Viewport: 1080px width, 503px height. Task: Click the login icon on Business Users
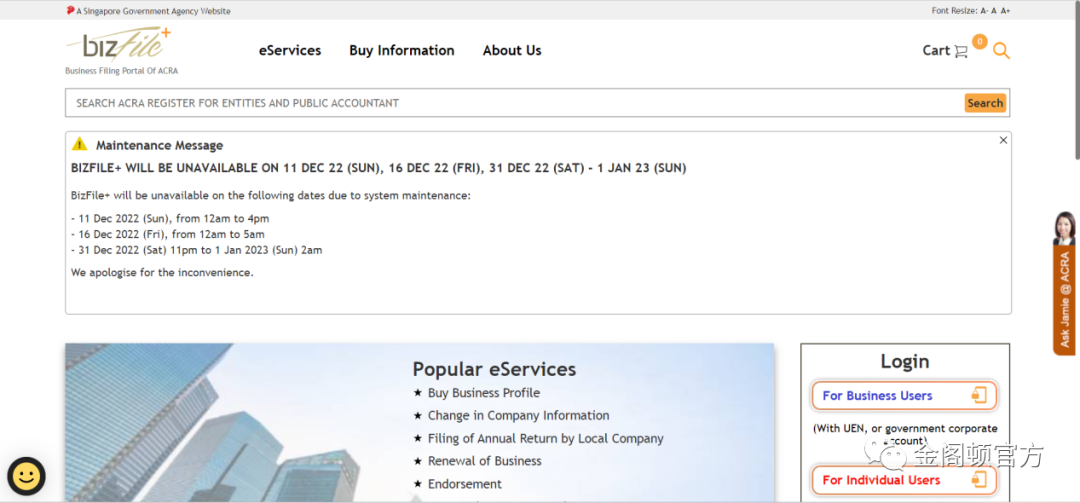(x=979, y=396)
